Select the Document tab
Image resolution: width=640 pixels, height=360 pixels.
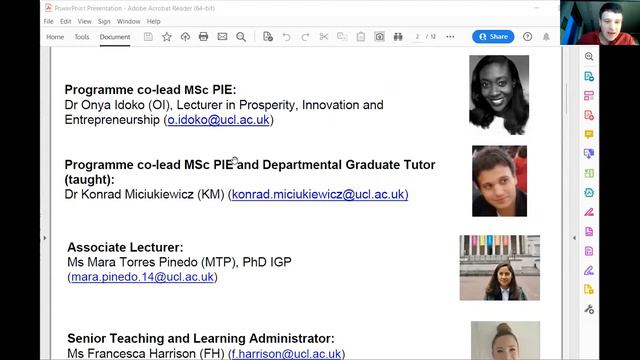point(115,37)
